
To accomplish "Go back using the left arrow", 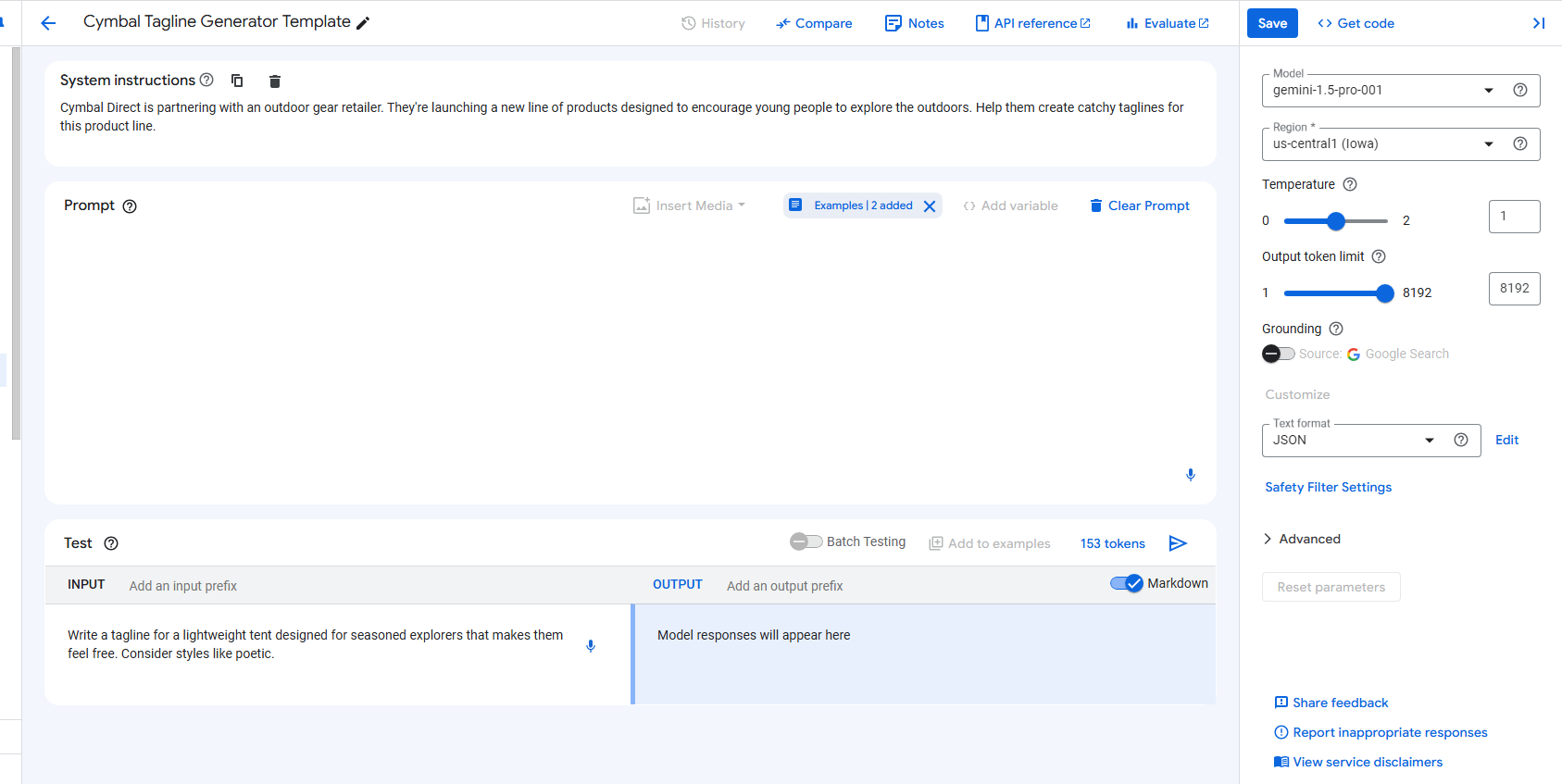I will [x=48, y=23].
